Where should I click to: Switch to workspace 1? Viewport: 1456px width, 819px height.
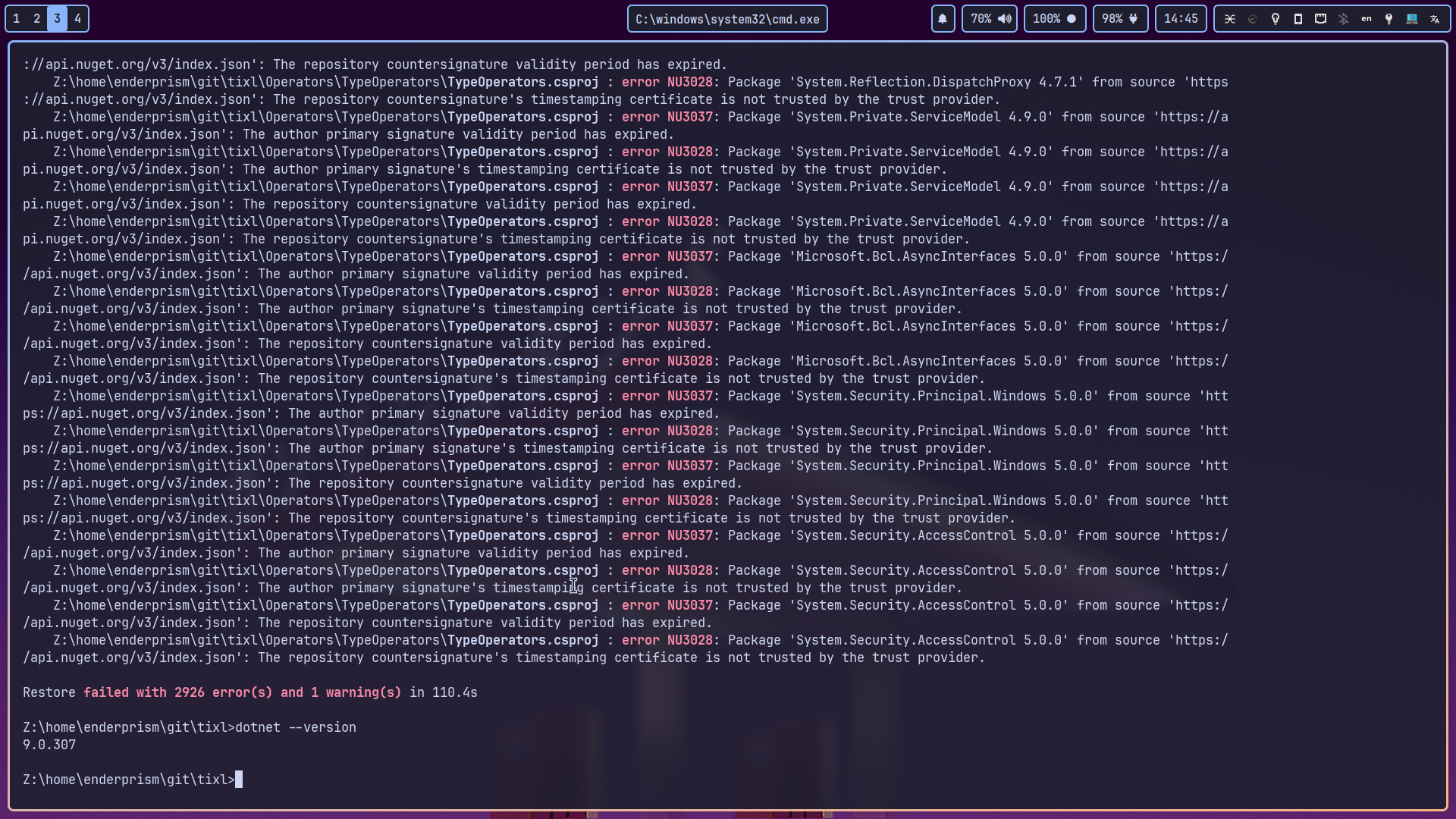(x=17, y=19)
